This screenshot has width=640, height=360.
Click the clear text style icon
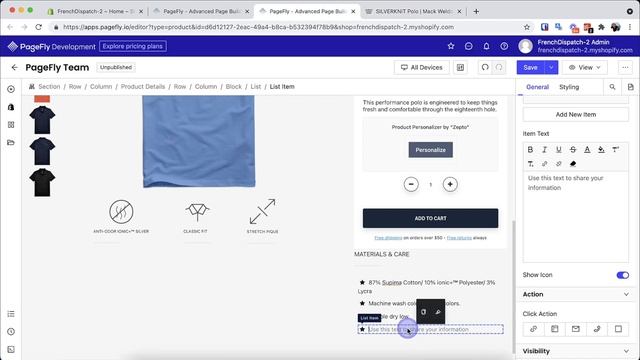[530, 164]
